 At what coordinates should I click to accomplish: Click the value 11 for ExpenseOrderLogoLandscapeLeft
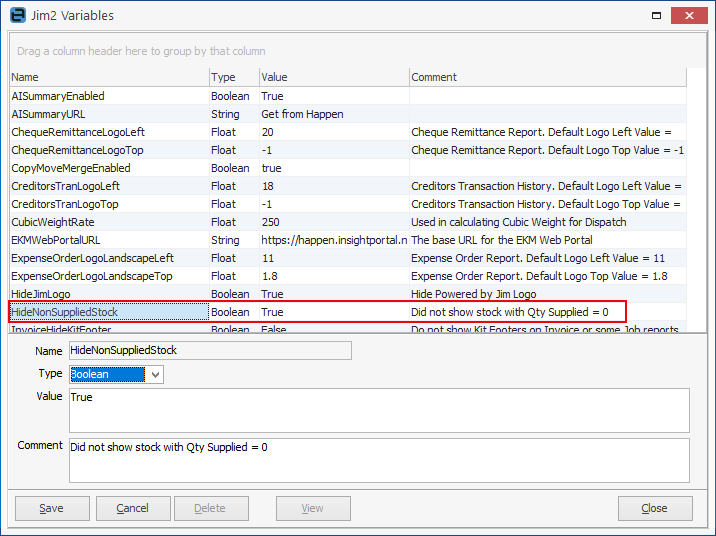click(x=334, y=258)
